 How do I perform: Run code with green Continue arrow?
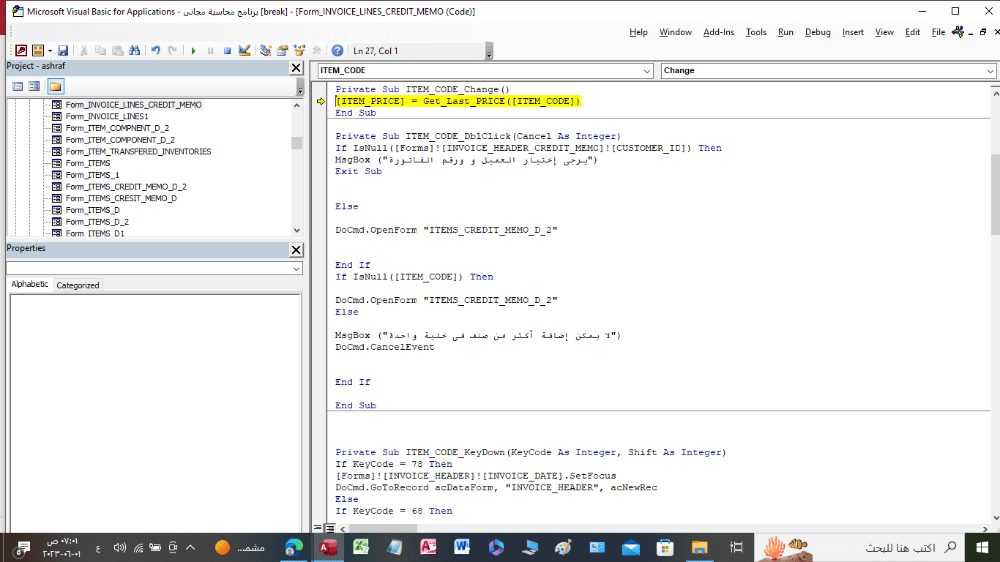point(193,50)
